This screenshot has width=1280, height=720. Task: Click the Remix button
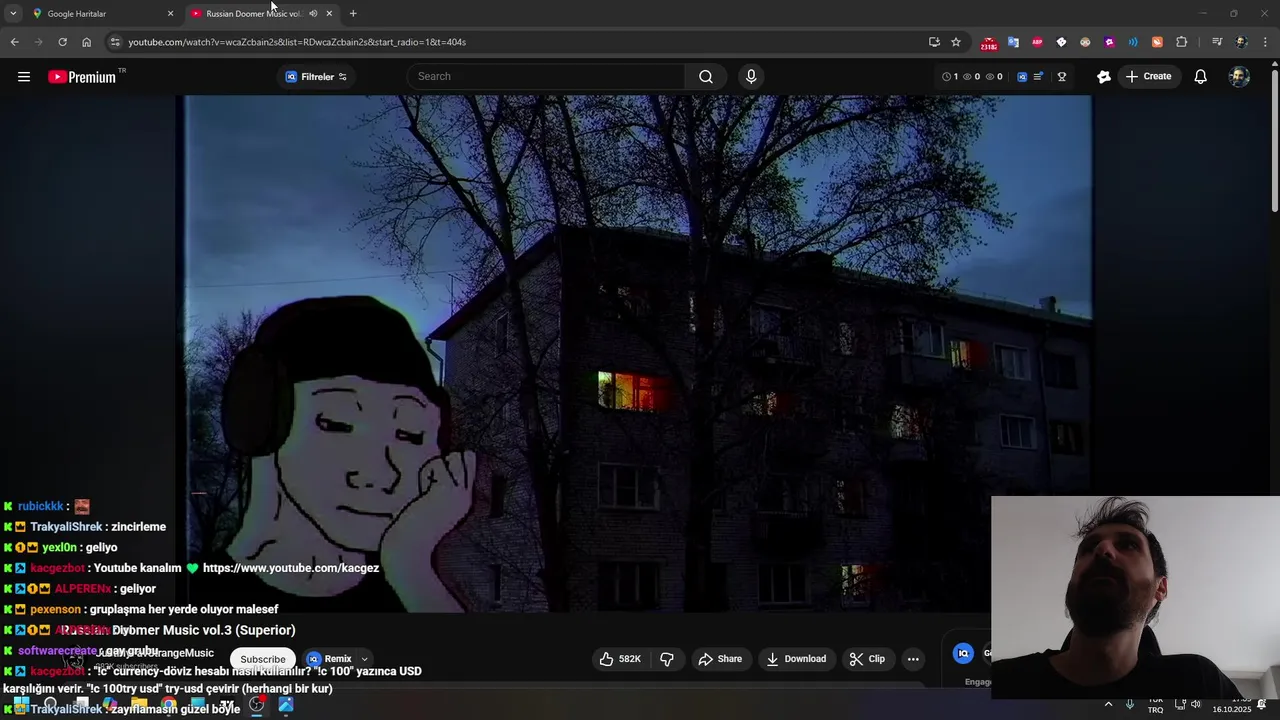click(x=330, y=659)
